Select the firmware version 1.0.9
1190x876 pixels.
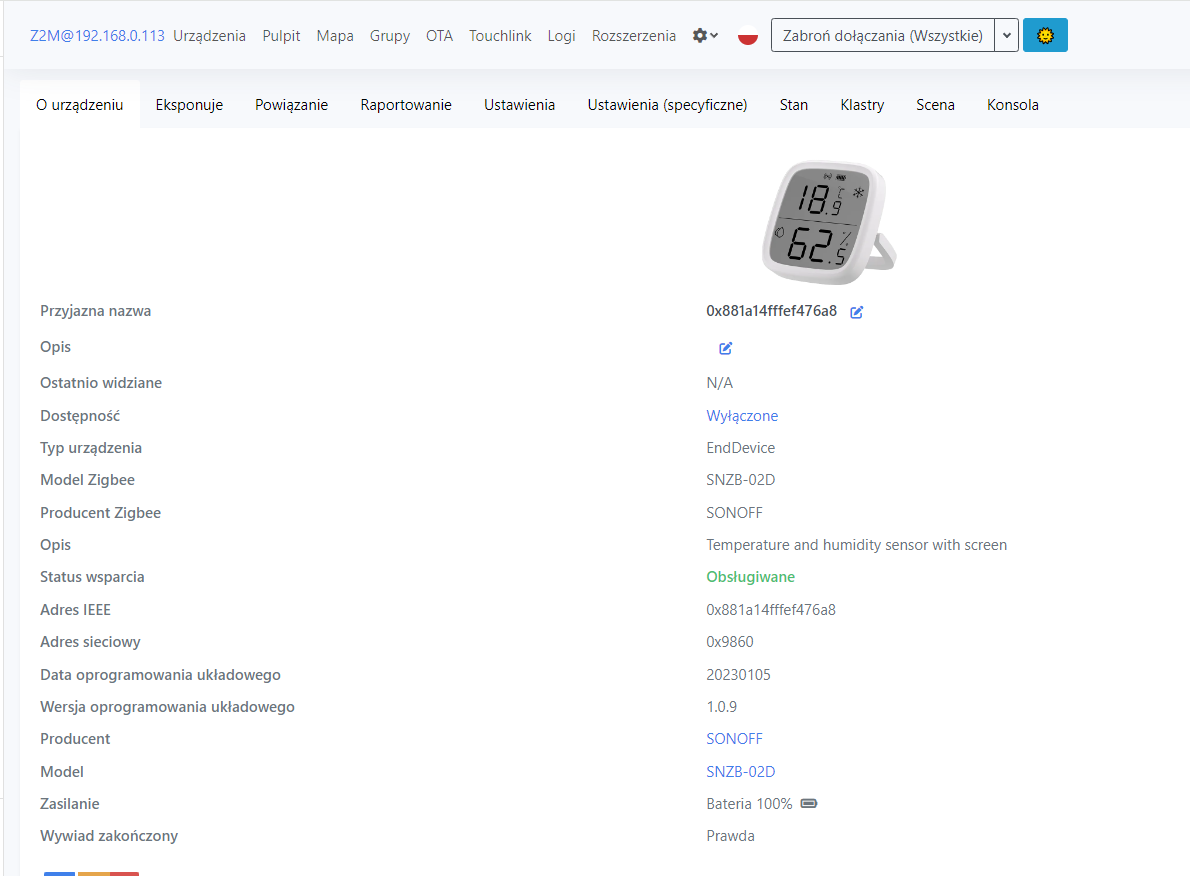(x=722, y=707)
